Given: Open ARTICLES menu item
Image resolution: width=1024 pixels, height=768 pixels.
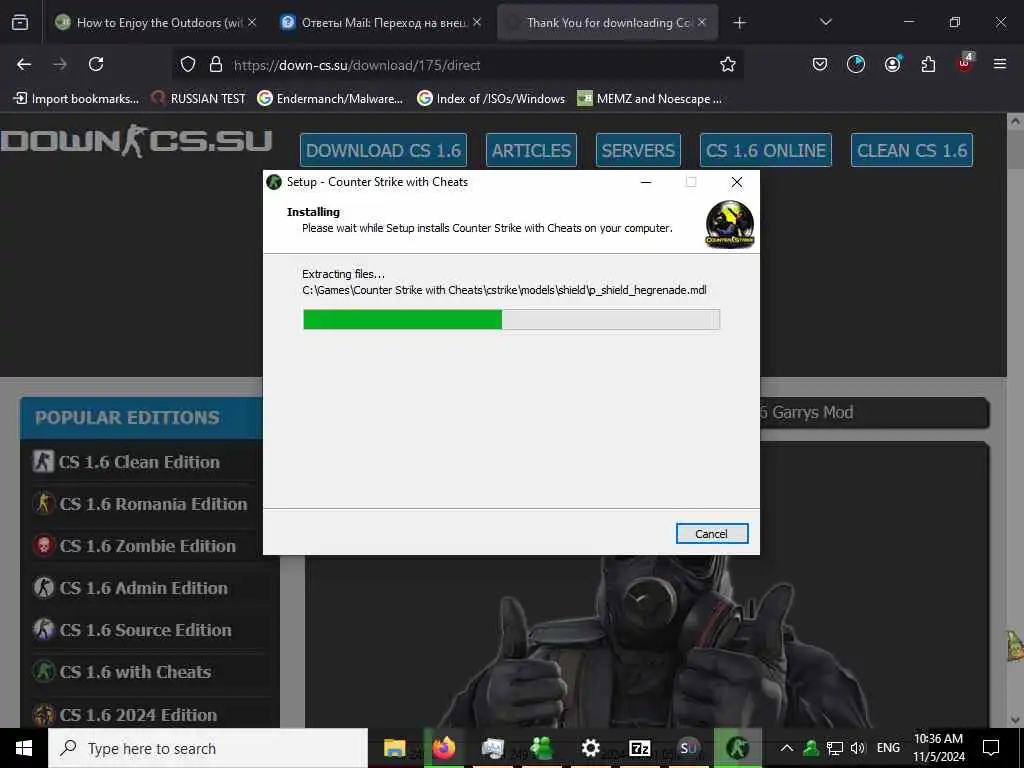Looking at the screenshot, I should [532, 150].
